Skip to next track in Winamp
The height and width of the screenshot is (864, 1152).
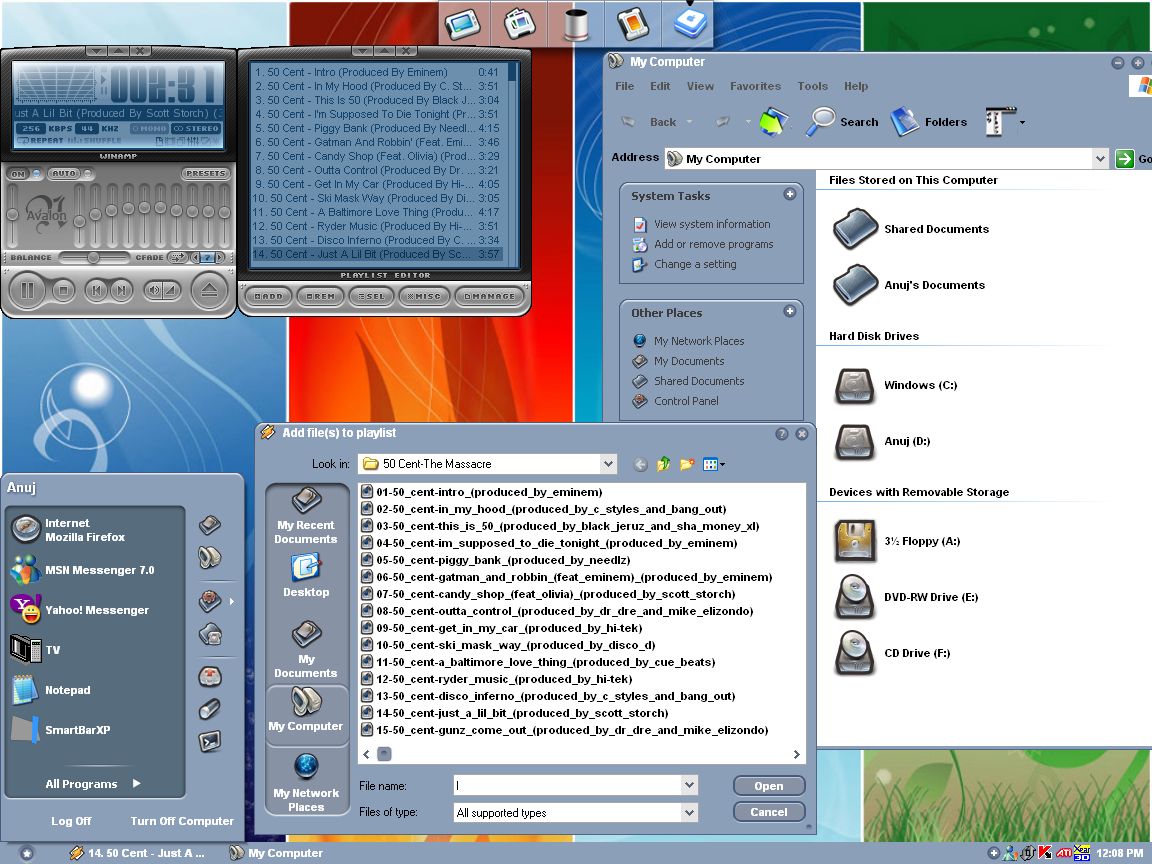[121, 291]
